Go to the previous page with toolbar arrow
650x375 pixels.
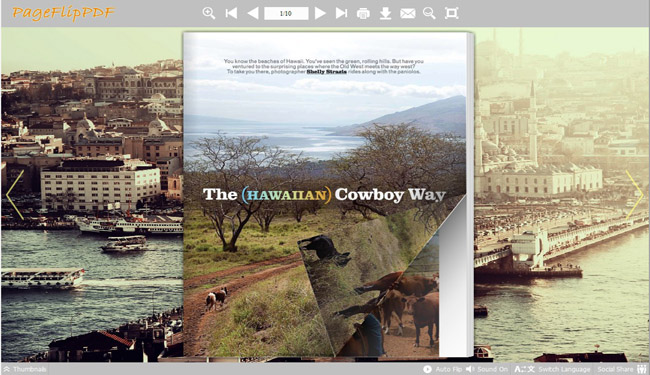click(x=253, y=13)
